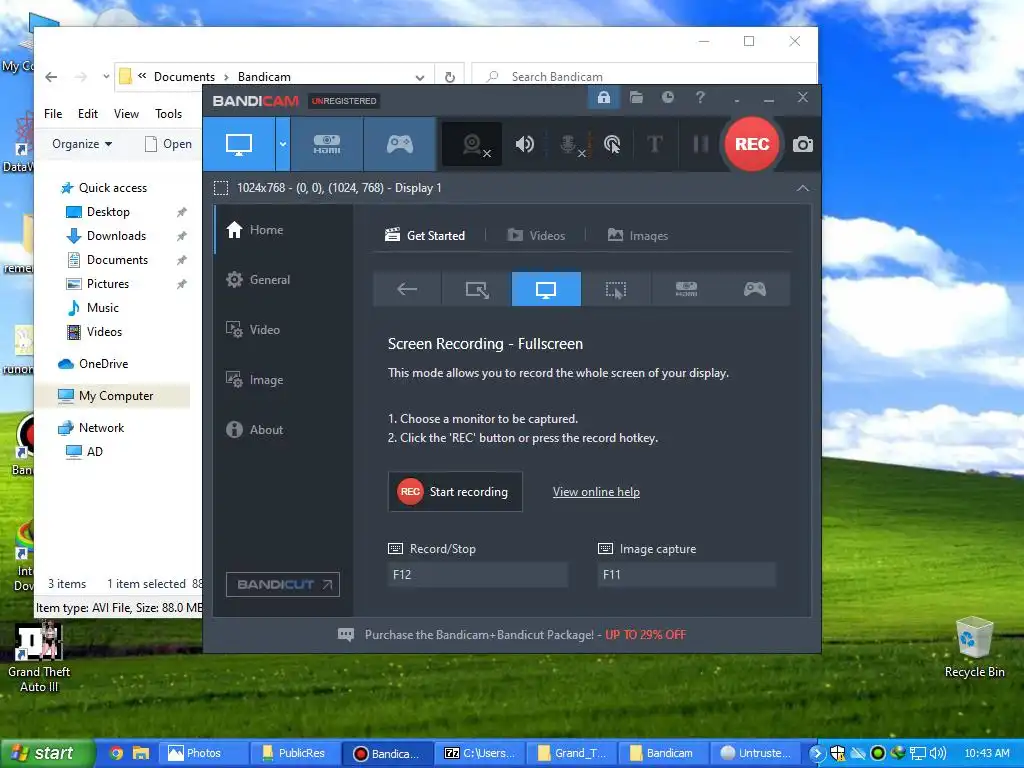The image size is (1024, 768).
Task: Click the Image capture hotkey field F11
Action: click(x=686, y=575)
